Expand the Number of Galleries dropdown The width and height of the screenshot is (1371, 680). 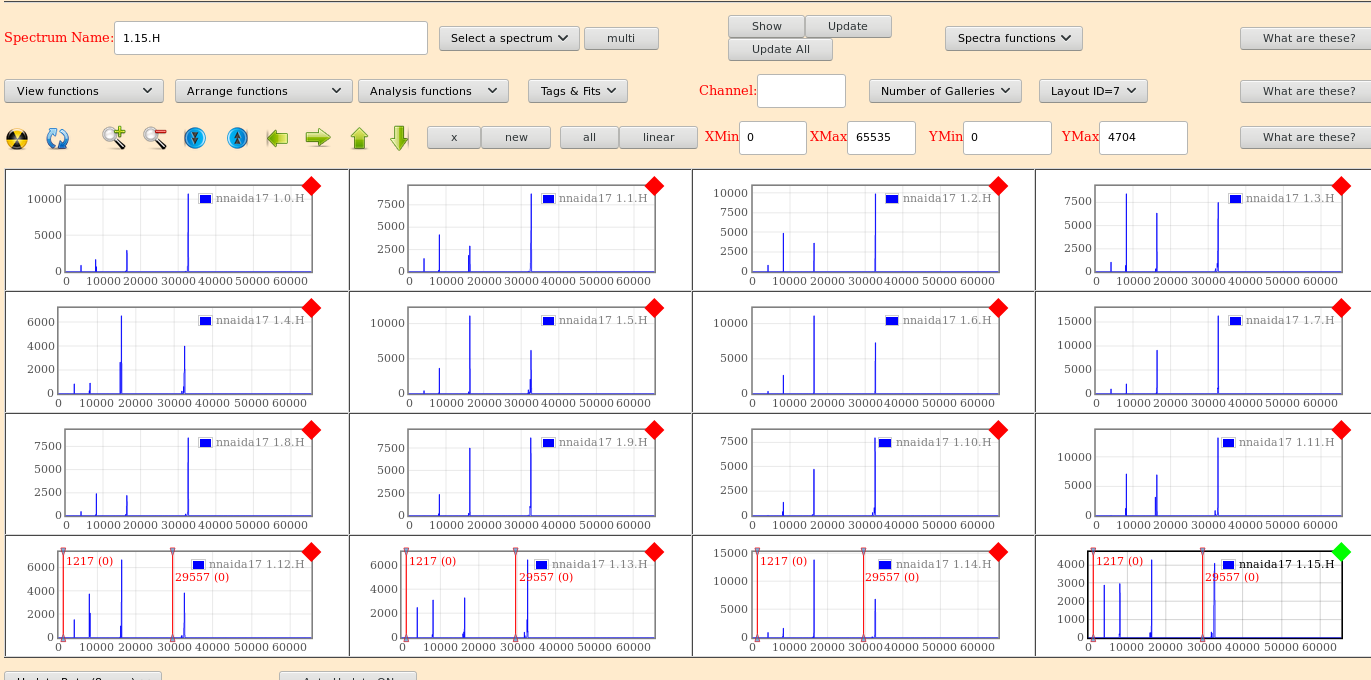(945, 91)
